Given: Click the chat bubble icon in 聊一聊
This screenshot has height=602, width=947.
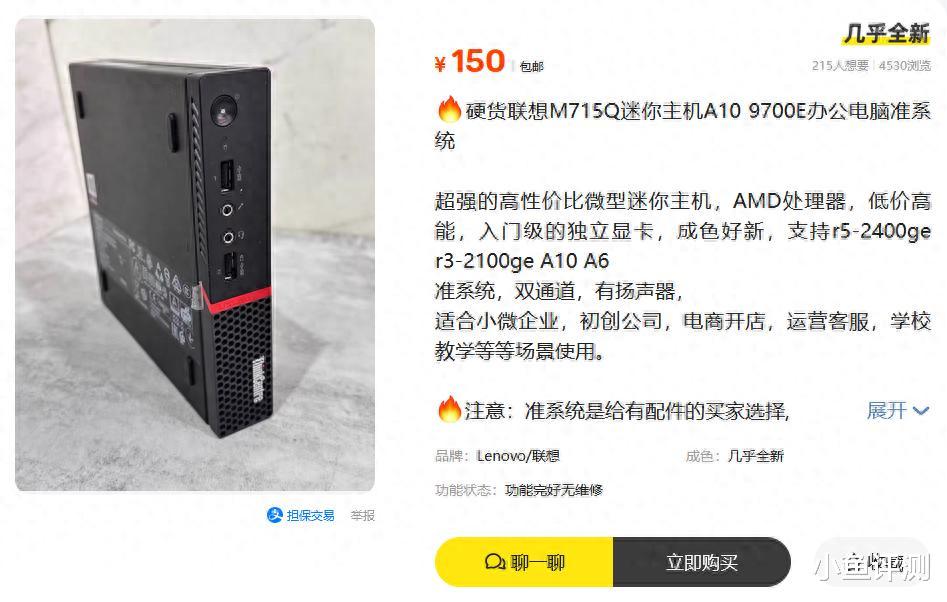Looking at the screenshot, I should point(495,562).
